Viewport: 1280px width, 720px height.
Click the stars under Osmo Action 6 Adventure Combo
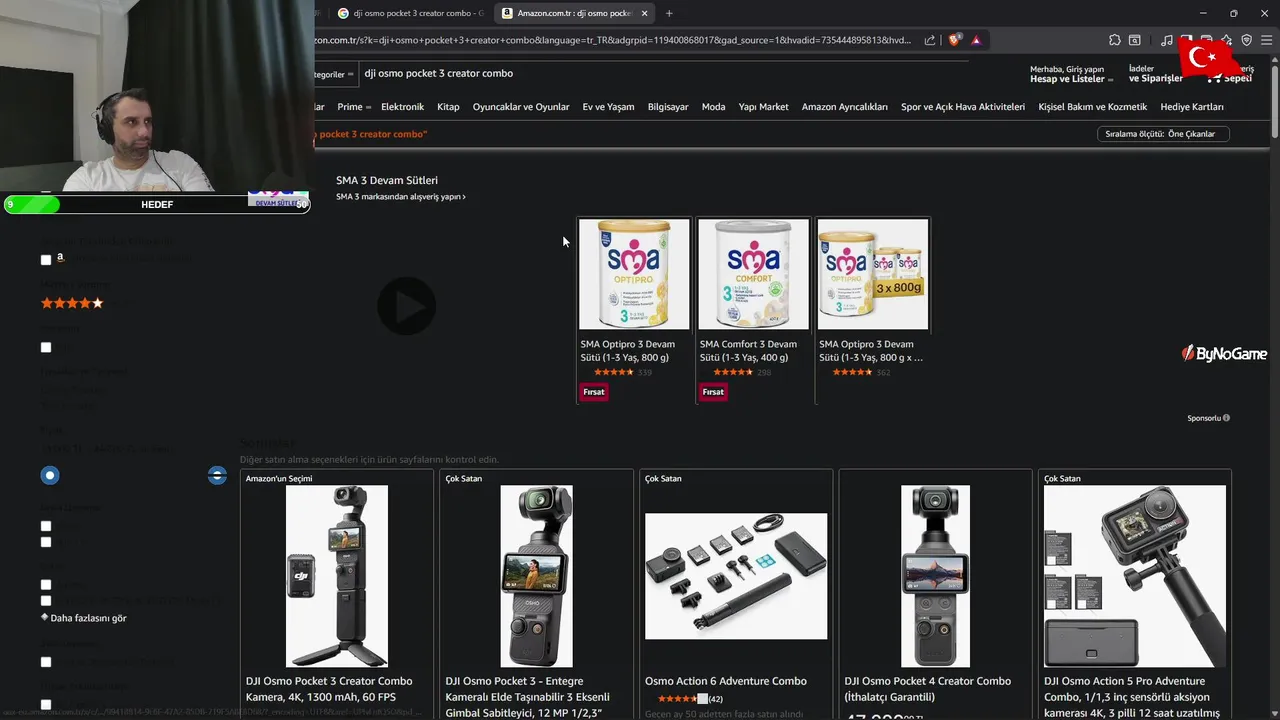point(683,698)
